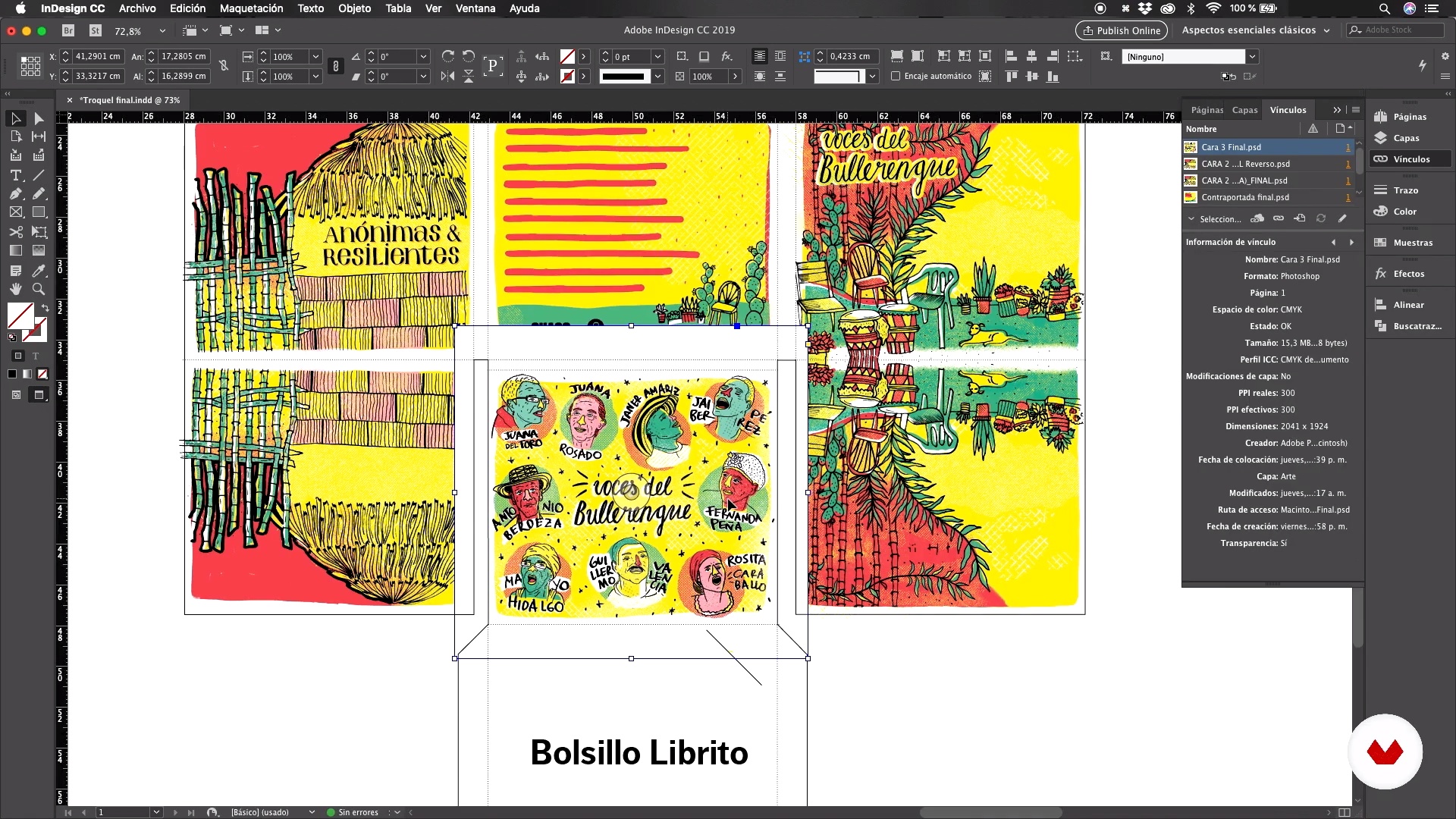
Task: Enable wrap around bounding box
Action: [780, 56]
